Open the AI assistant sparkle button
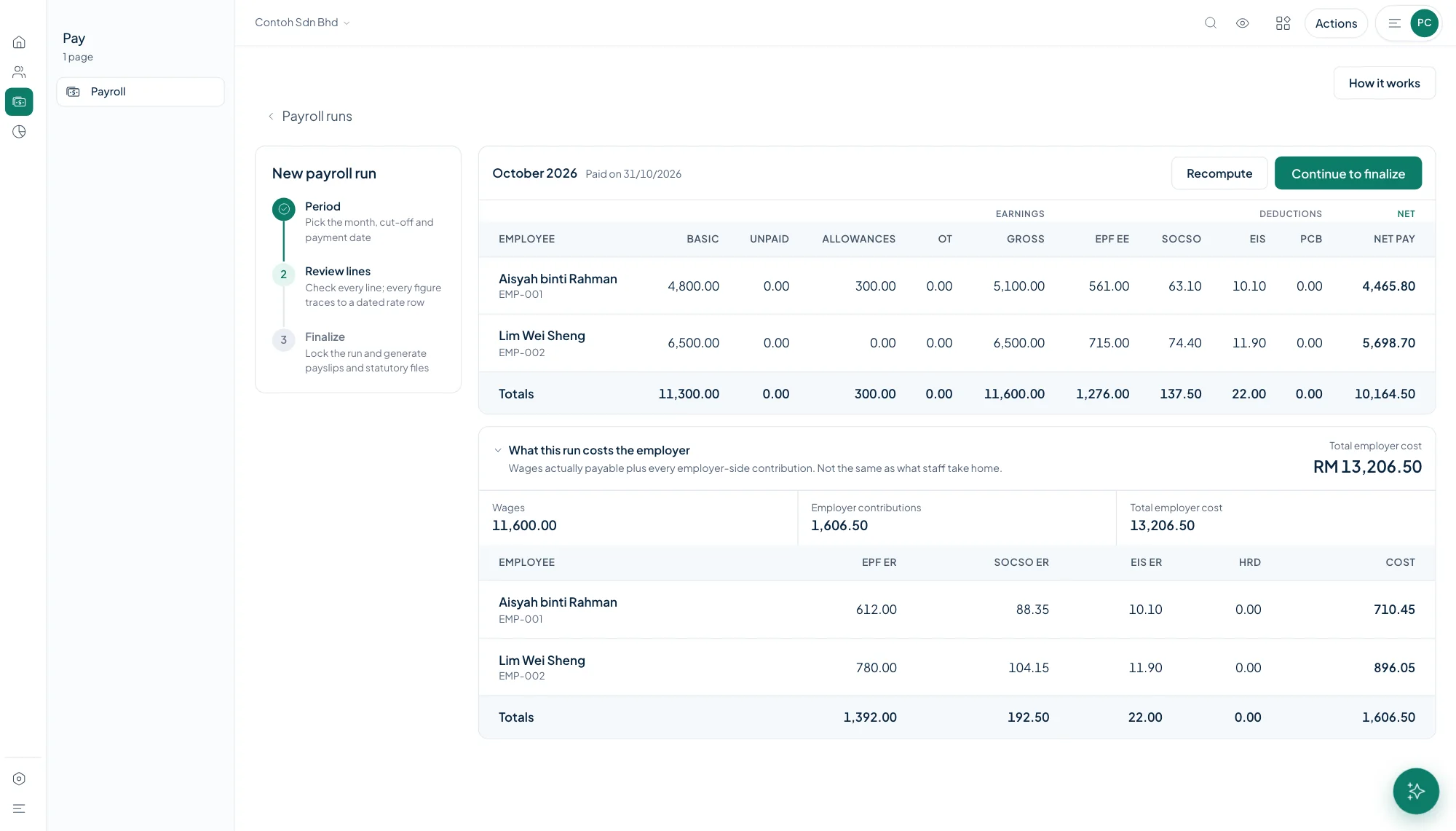The image size is (1456, 831). point(1415,791)
